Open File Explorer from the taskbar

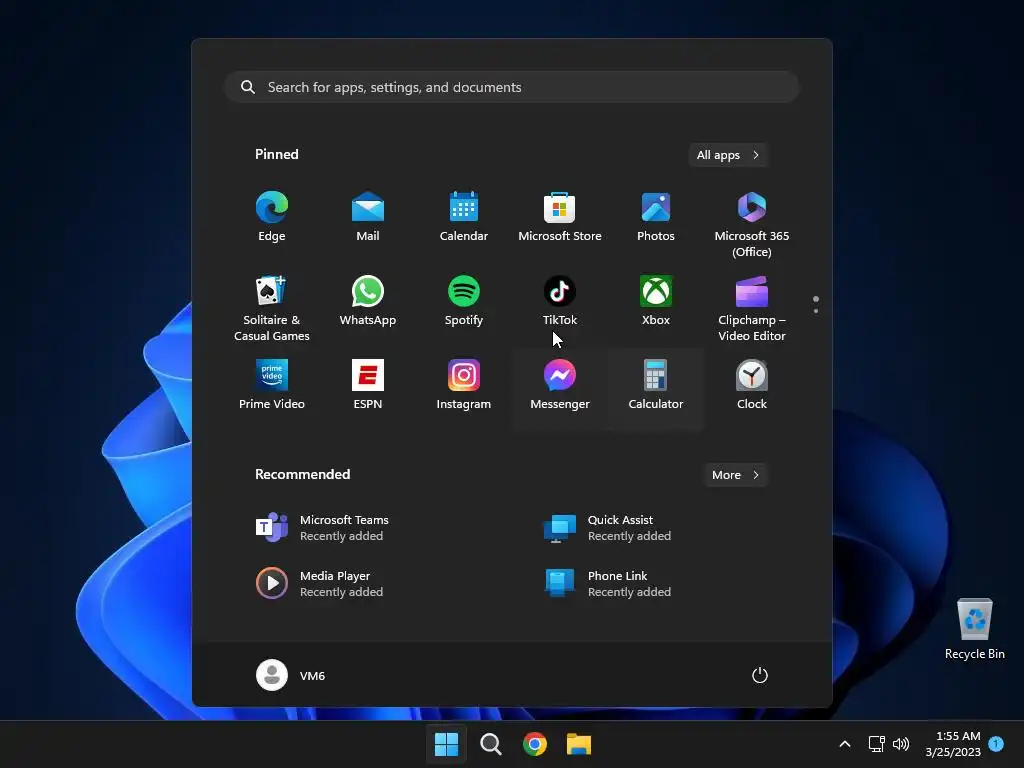point(579,744)
